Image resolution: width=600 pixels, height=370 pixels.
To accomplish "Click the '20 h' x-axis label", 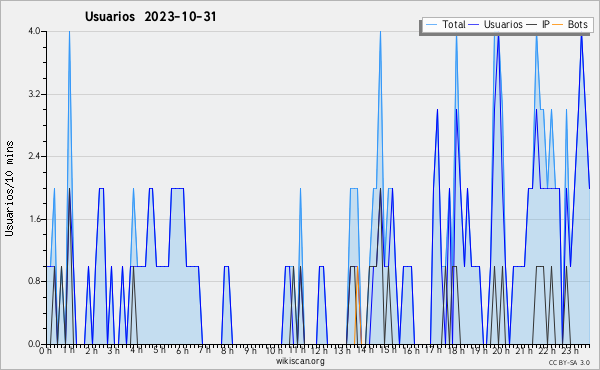I will [x=501, y=351].
